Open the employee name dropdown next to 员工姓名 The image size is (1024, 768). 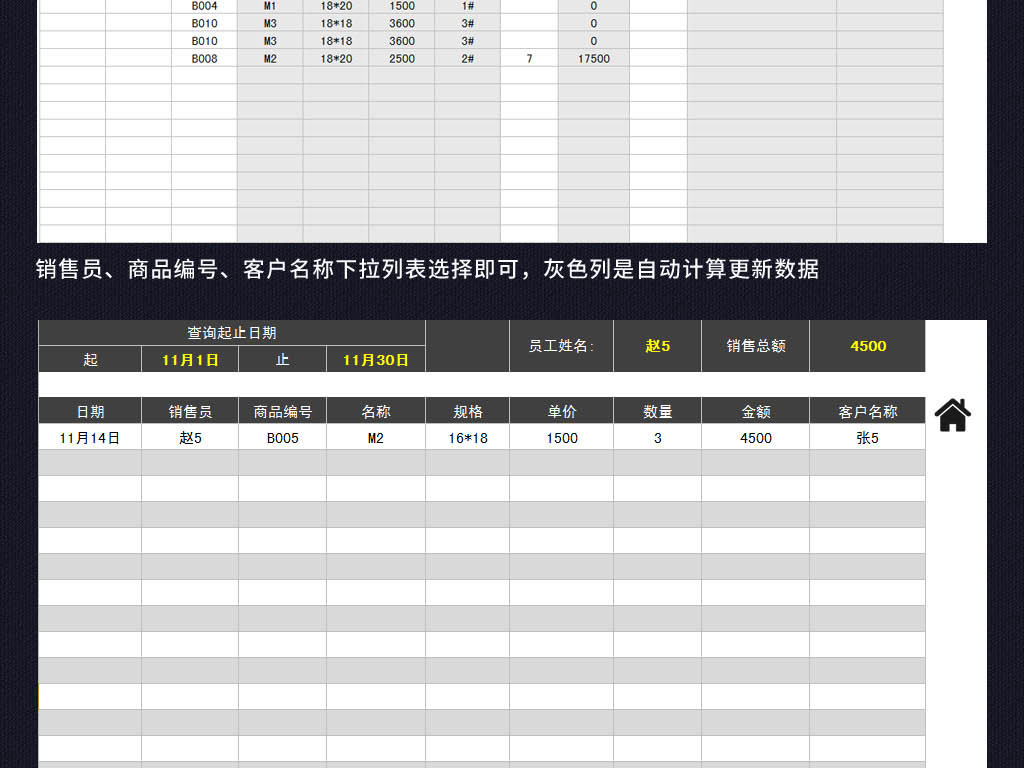tap(657, 346)
